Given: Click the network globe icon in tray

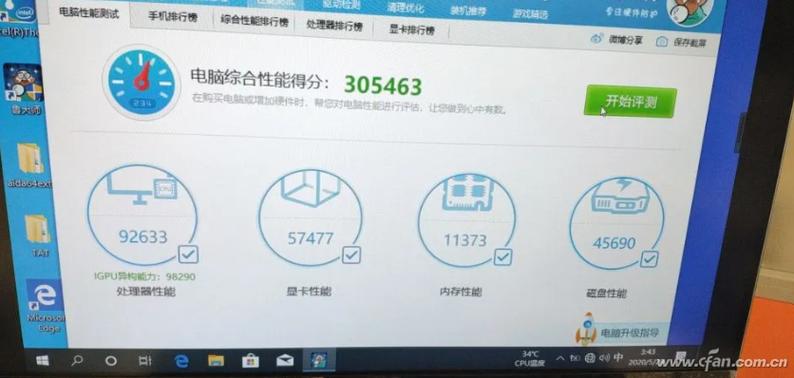Looking at the screenshot, I should (589, 358).
